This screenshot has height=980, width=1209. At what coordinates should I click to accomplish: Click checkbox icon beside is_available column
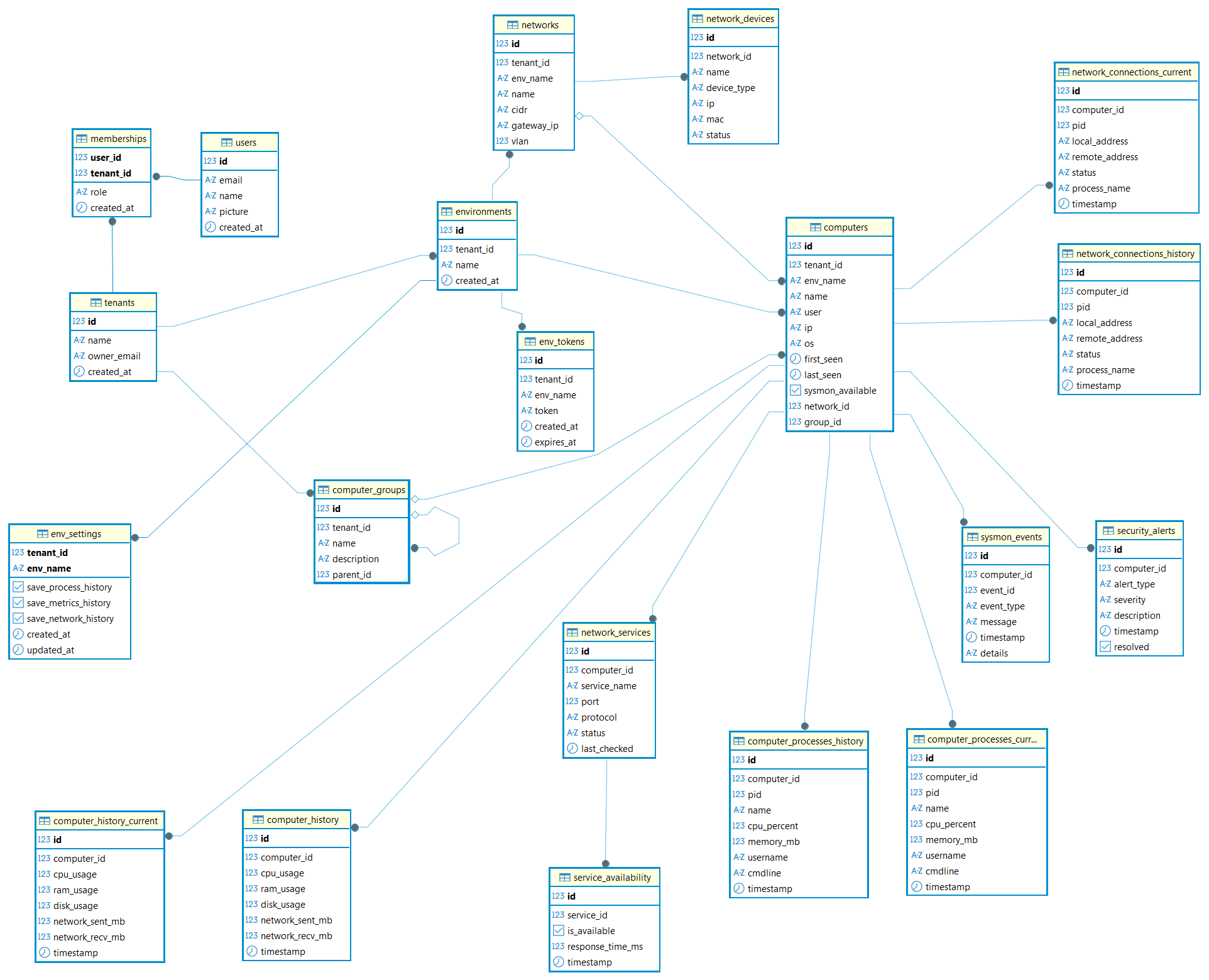tap(559, 931)
